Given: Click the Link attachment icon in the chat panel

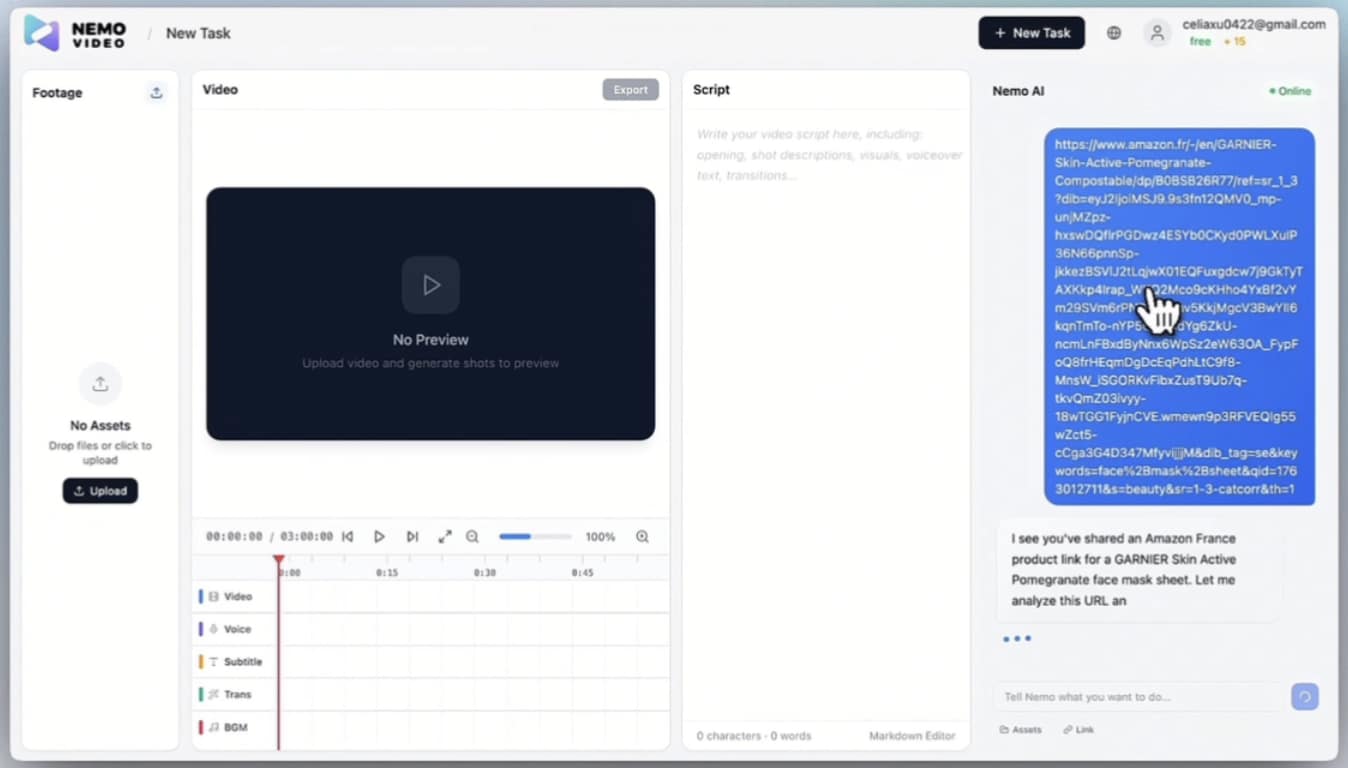Looking at the screenshot, I should pos(1077,729).
